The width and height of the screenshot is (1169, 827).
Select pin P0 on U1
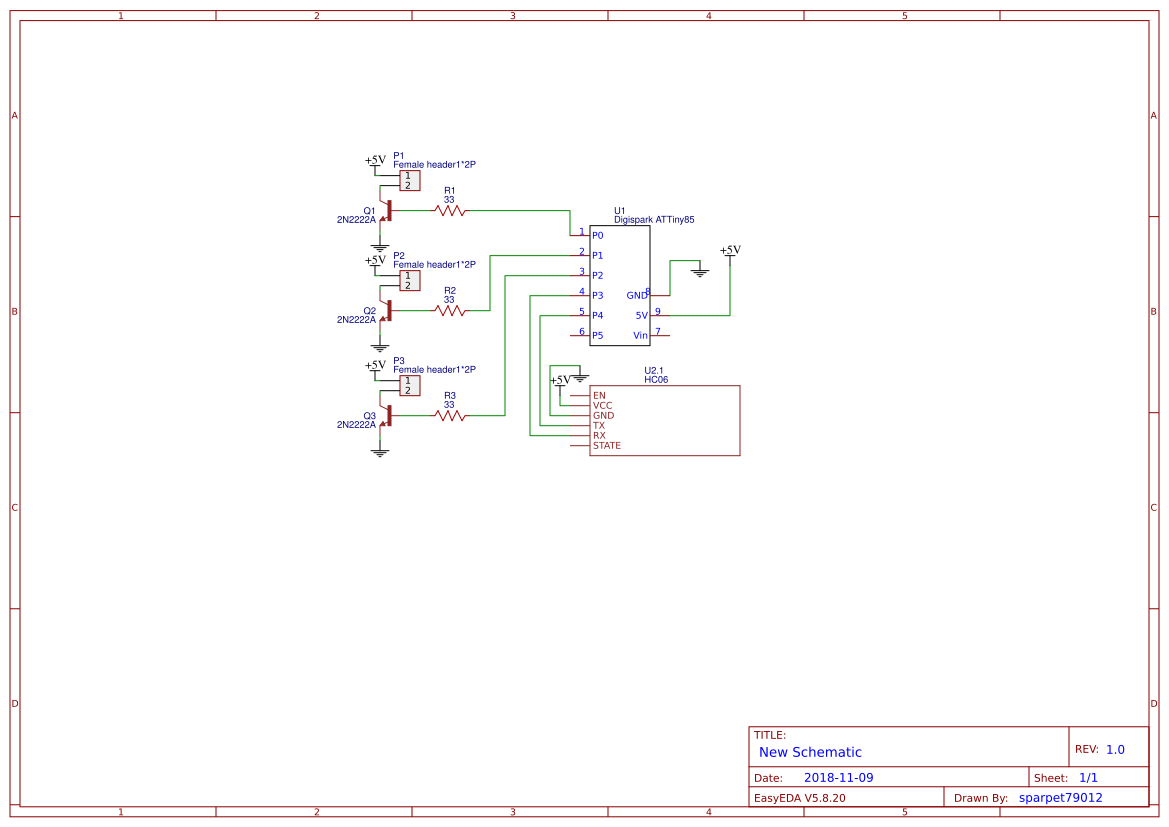[597, 235]
